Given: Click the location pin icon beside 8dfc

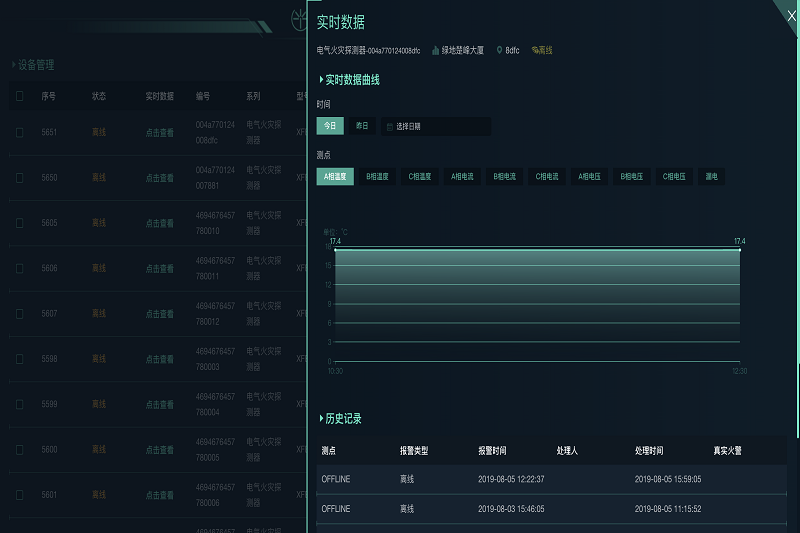Looking at the screenshot, I should pyautogui.click(x=499, y=50).
